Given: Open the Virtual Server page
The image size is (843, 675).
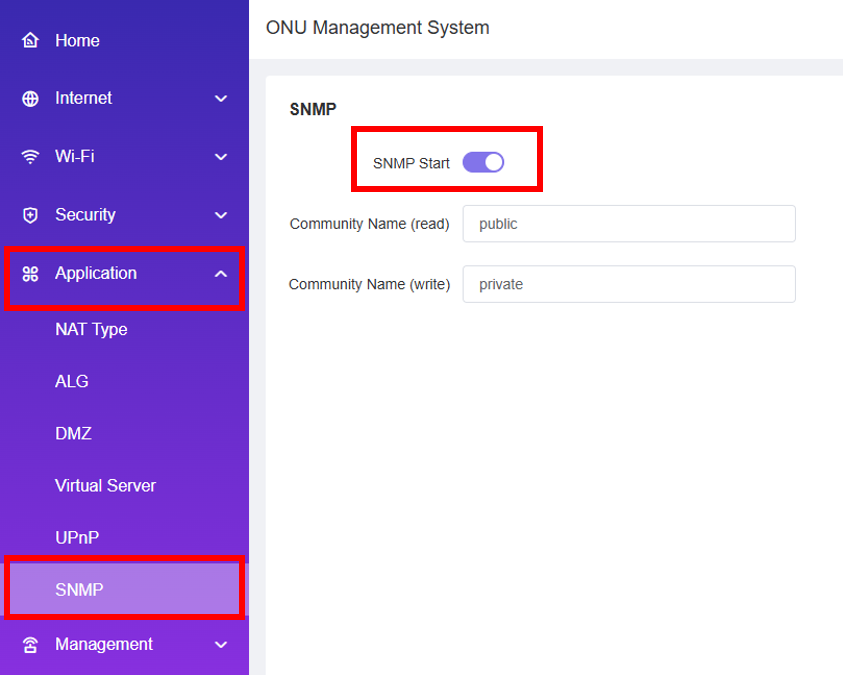Looking at the screenshot, I should coord(105,486).
